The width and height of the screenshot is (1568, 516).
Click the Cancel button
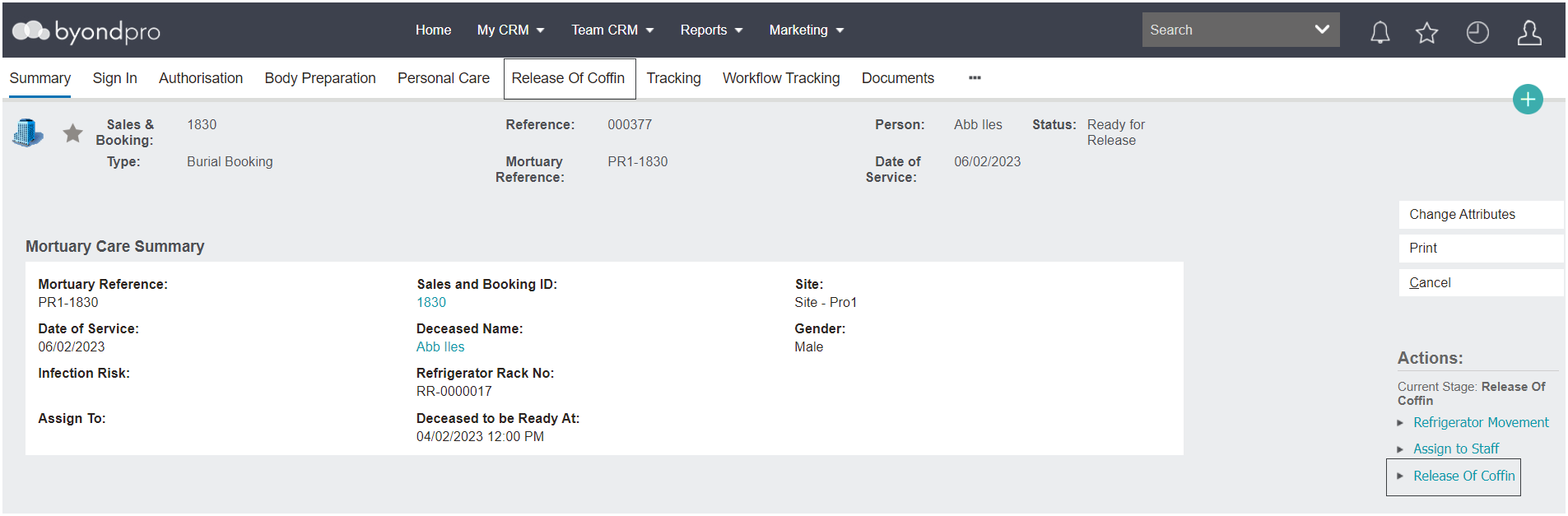point(1481,282)
